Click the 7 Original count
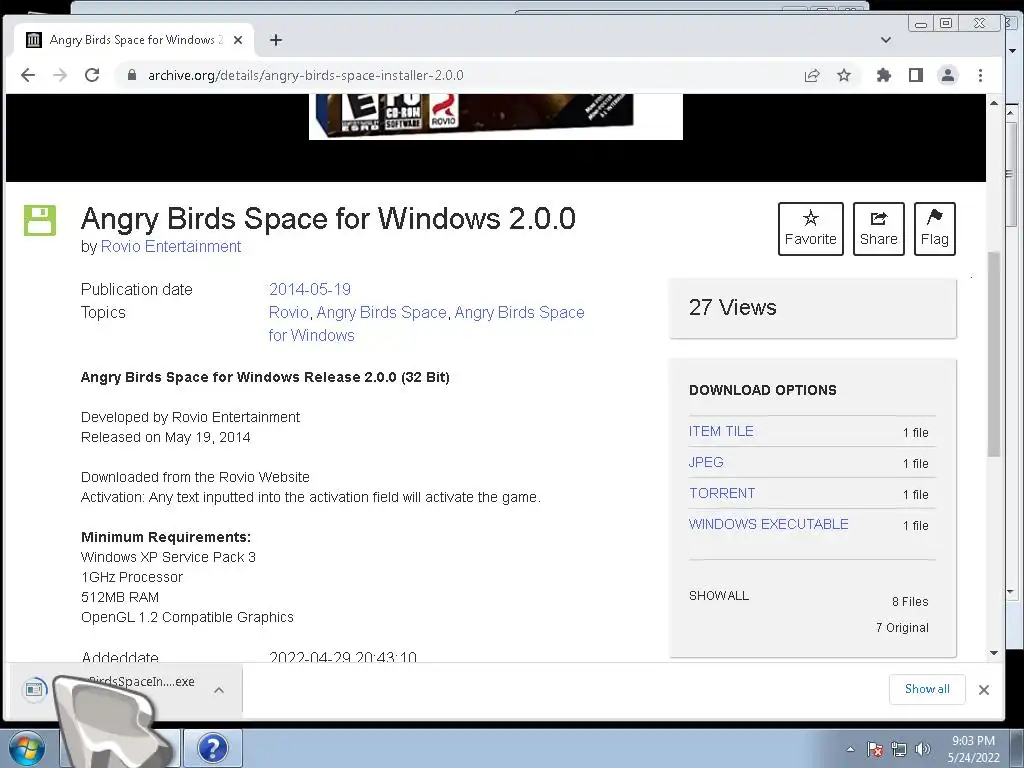 point(902,628)
